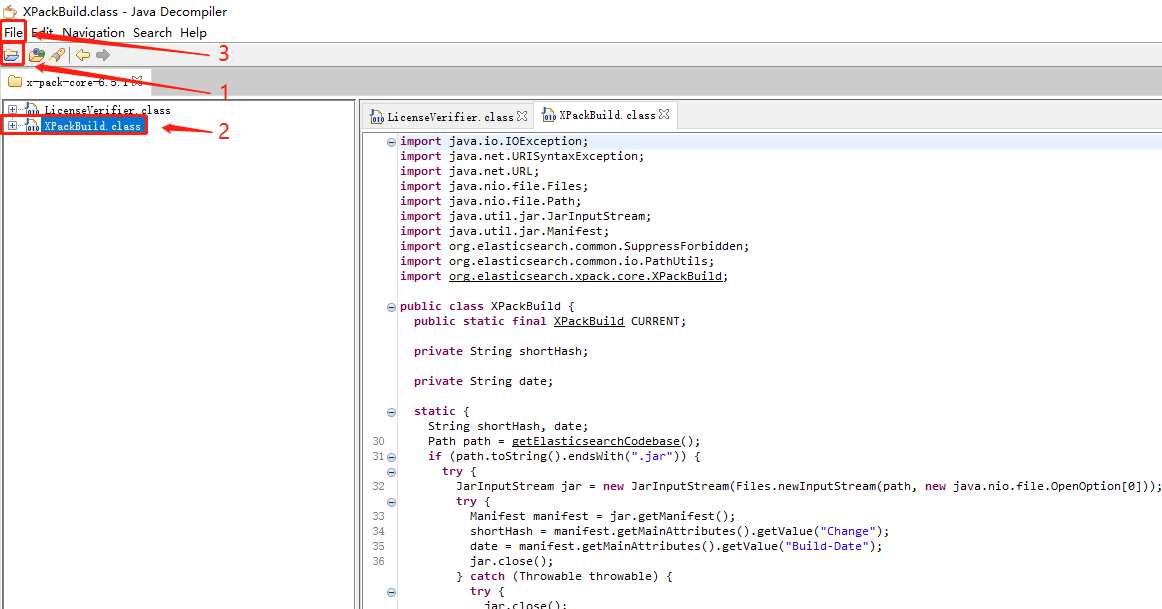The image size is (1162, 609).
Task: Follow the org.elasticsearch.xpack.core.XPackBuild import link
Action: click(585, 276)
